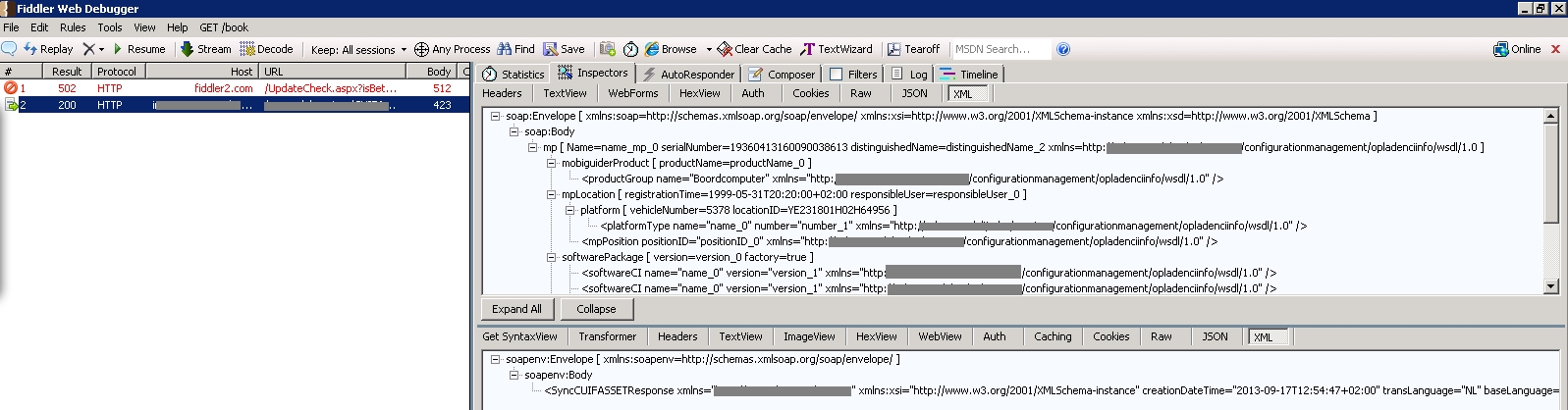Select the request JSON inspector tab
This screenshot has height=410, width=1568.
pyautogui.click(x=914, y=93)
